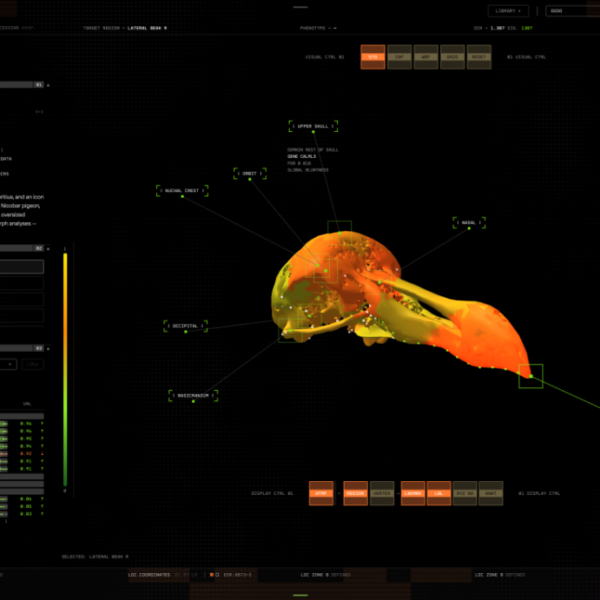600x600 pixels.
Task: Click the green dot under UPPER SKULL label
Action: (313, 132)
